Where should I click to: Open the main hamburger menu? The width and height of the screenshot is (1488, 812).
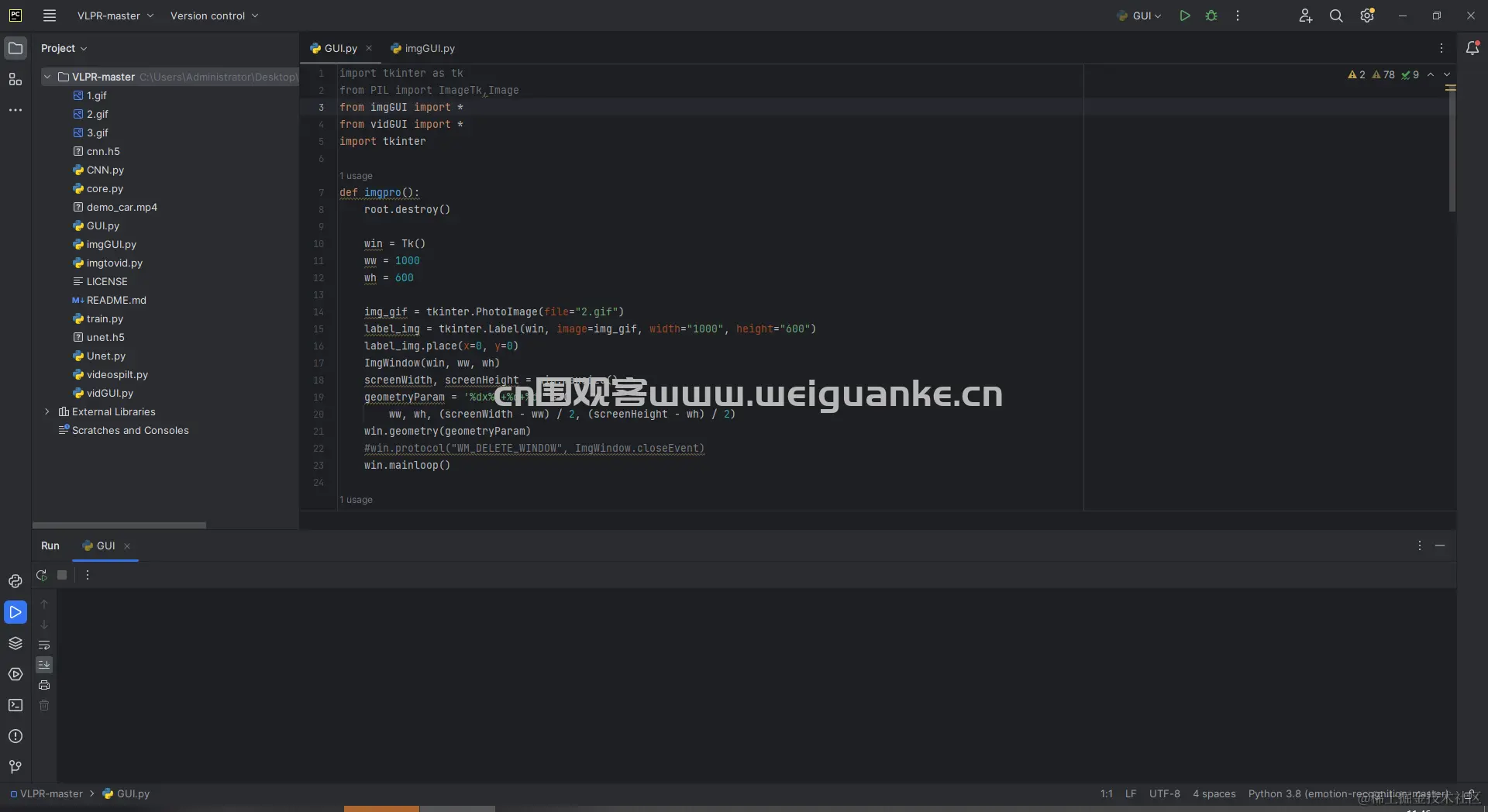click(50, 15)
